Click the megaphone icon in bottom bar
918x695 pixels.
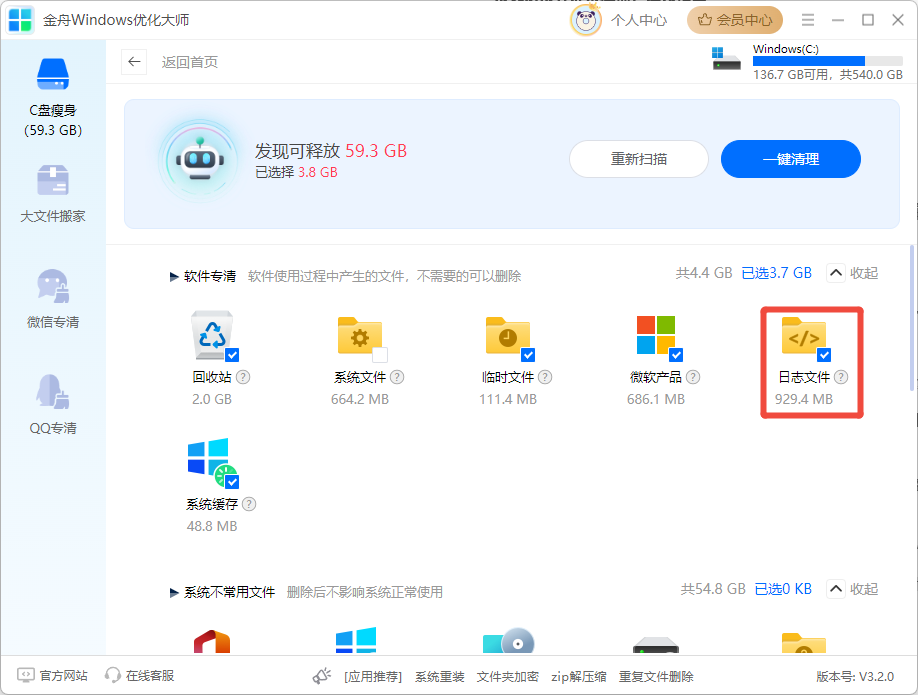[x=321, y=676]
